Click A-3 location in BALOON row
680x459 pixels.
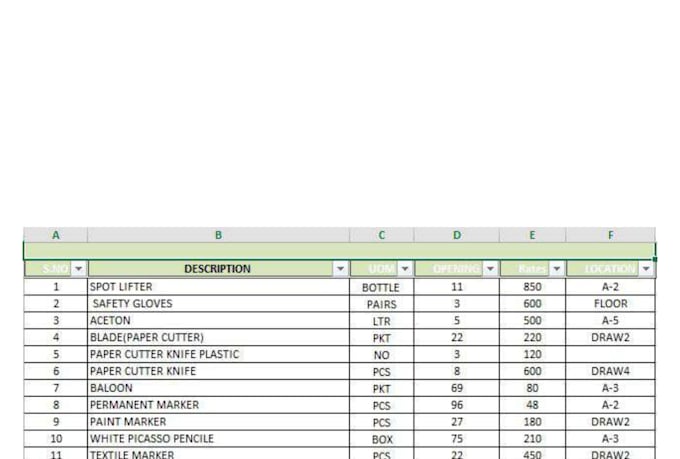click(611, 388)
